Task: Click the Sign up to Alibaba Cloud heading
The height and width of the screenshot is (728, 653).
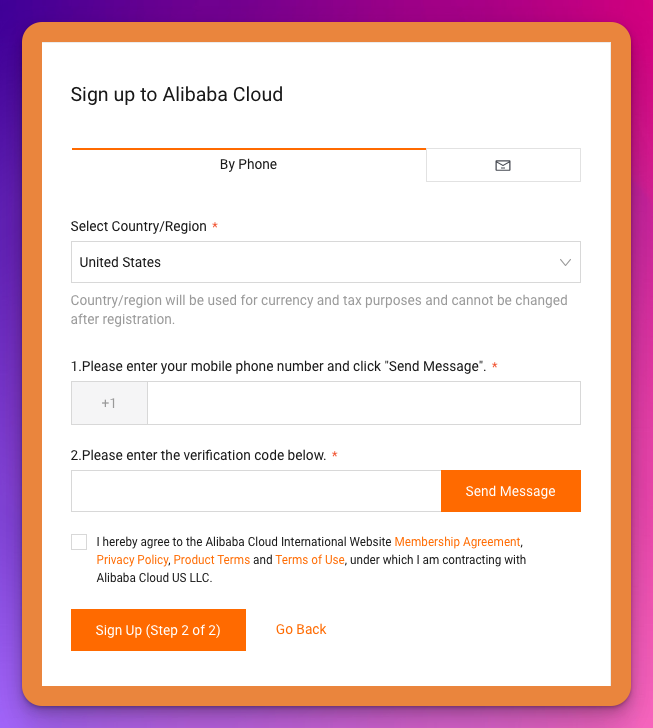Action: coord(176,95)
